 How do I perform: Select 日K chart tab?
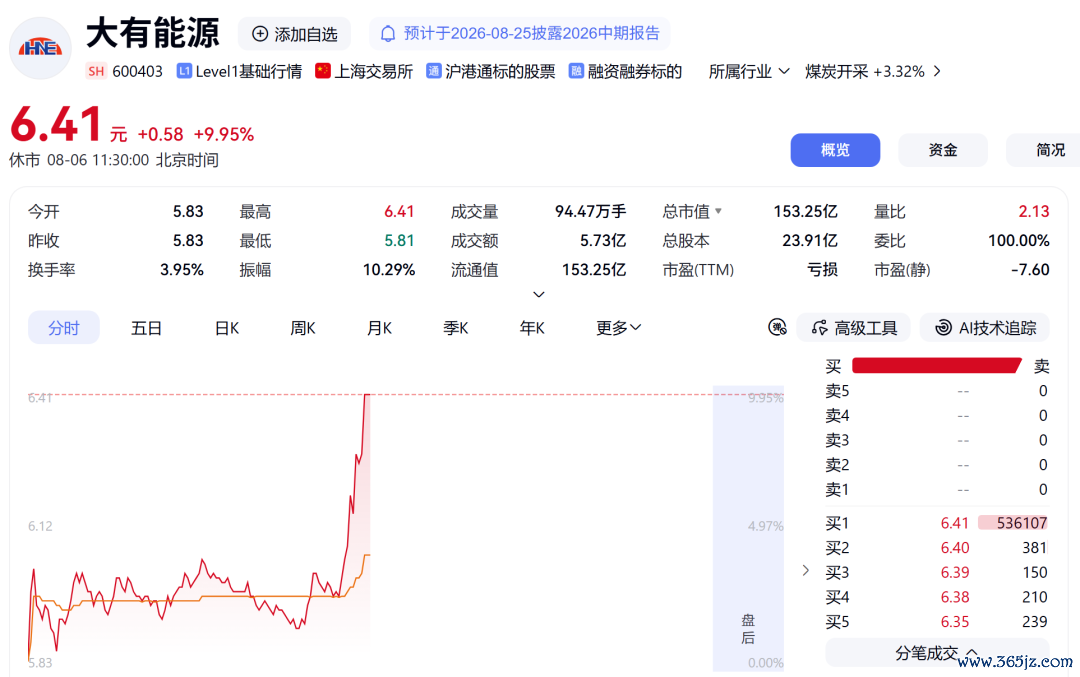pyautogui.click(x=227, y=328)
